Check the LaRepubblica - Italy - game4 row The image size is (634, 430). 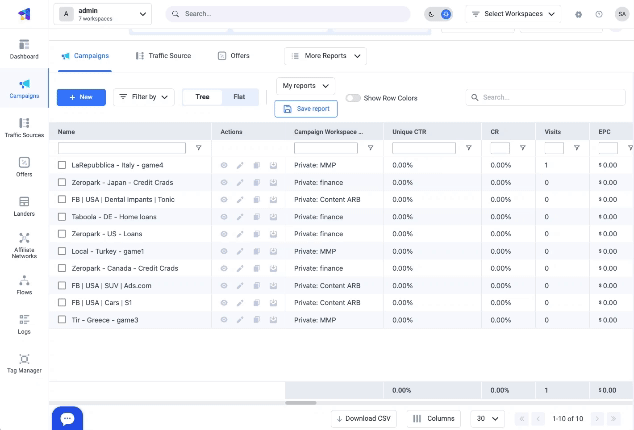coord(62,165)
